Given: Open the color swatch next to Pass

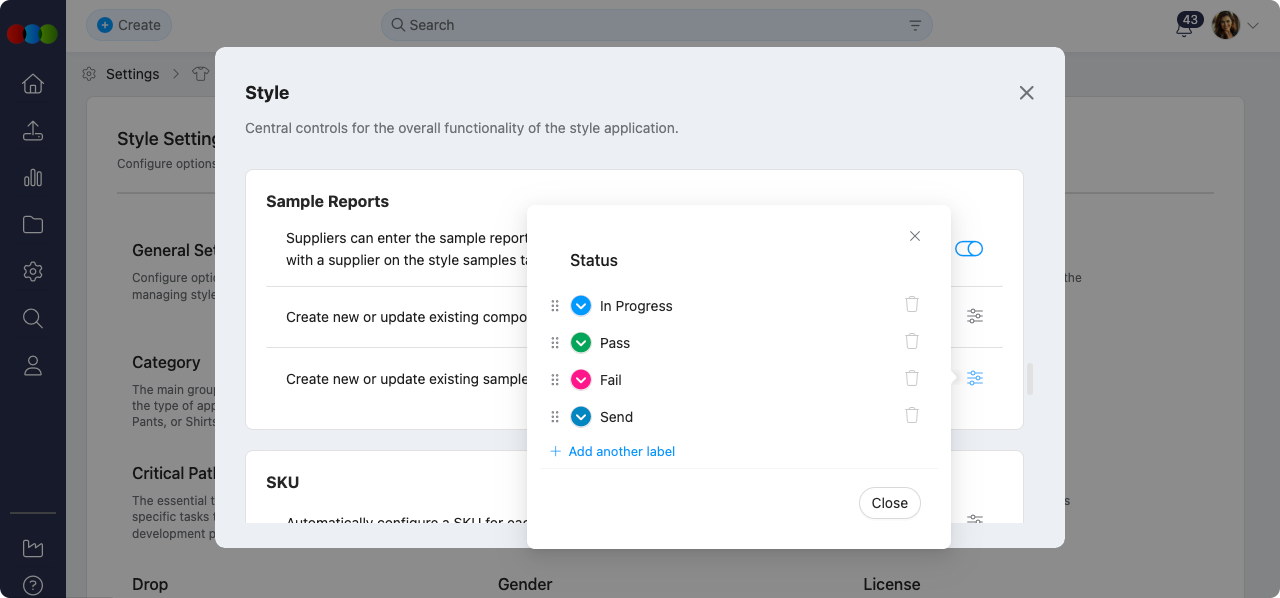Looking at the screenshot, I should point(580,342).
